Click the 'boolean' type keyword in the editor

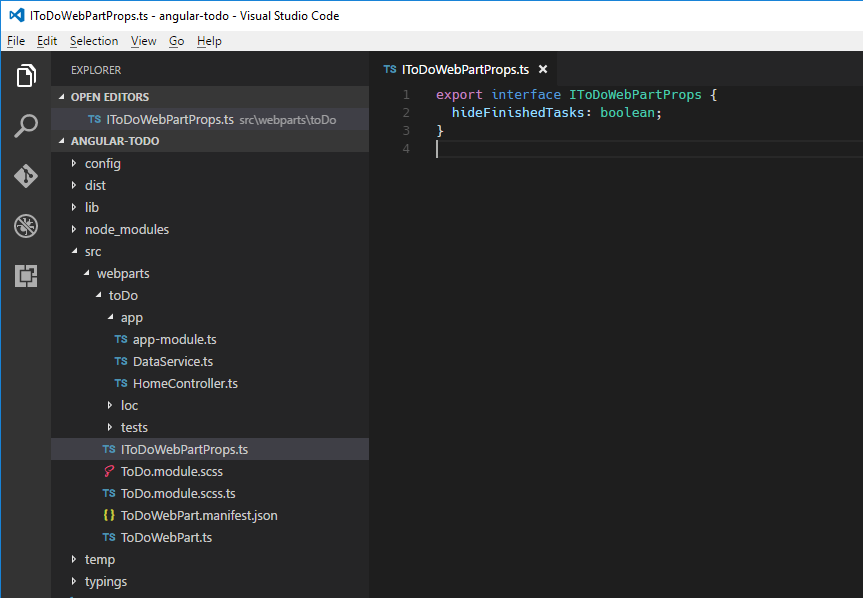pyautogui.click(x=627, y=112)
